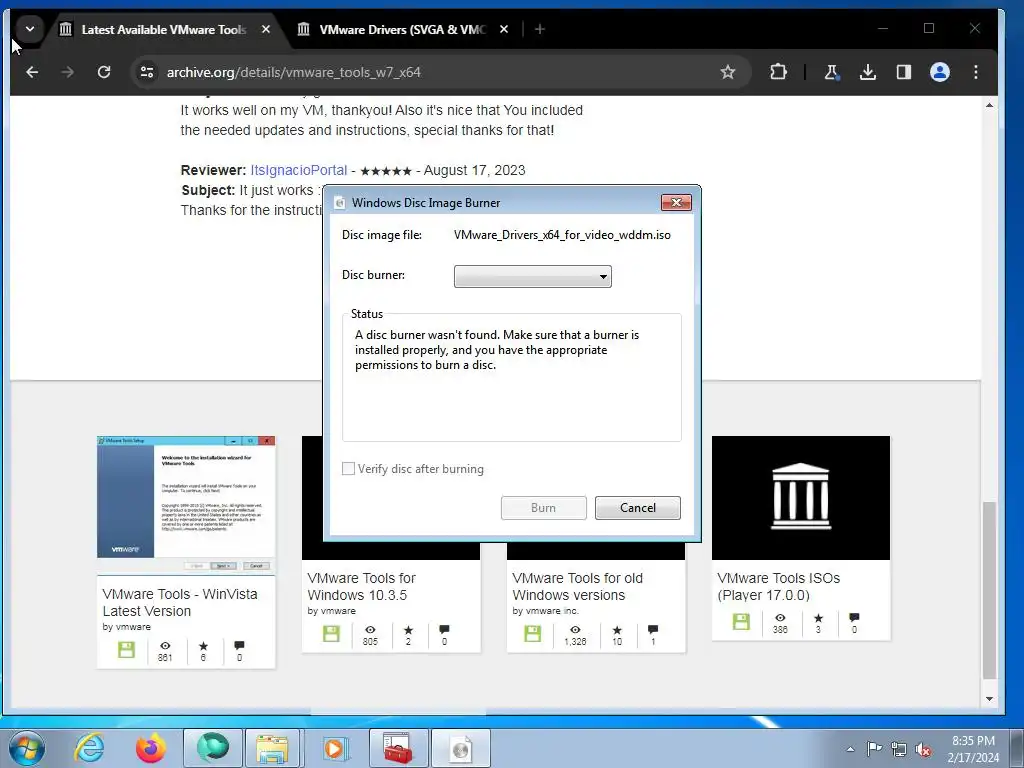This screenshot has width=1024, height=768.
Task: Open Chrome Labs flask icon
Action: (831, 72)
